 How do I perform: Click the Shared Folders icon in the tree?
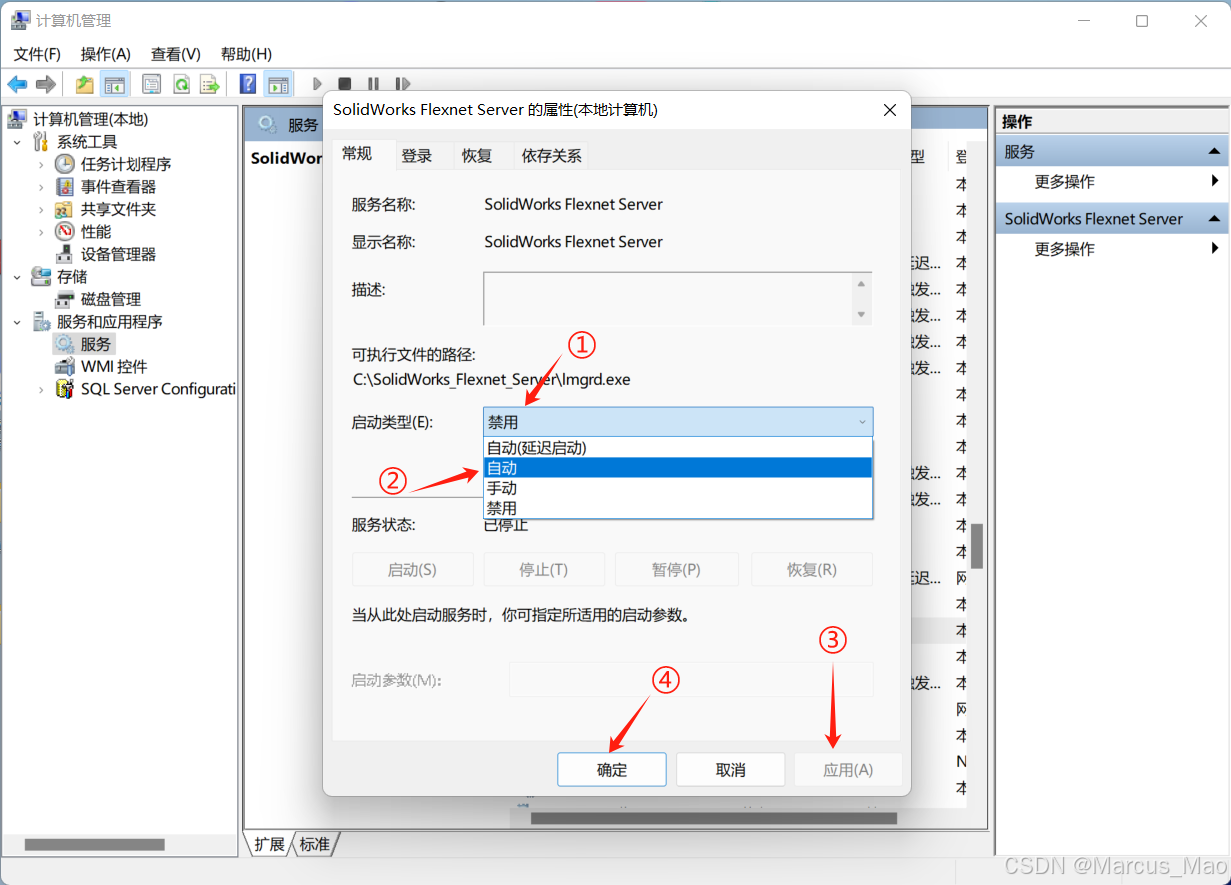(x=64, y=209)
